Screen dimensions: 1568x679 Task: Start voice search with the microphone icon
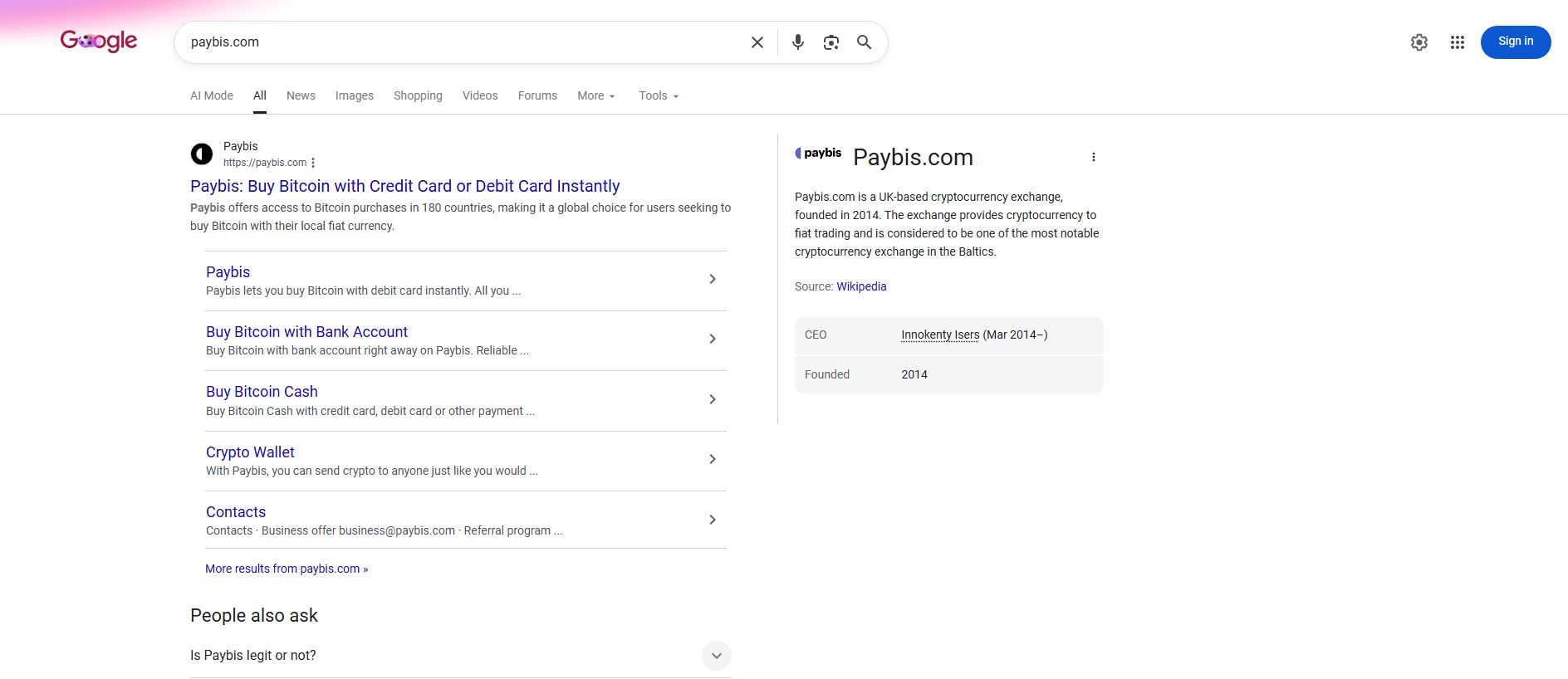pos(798,42)
